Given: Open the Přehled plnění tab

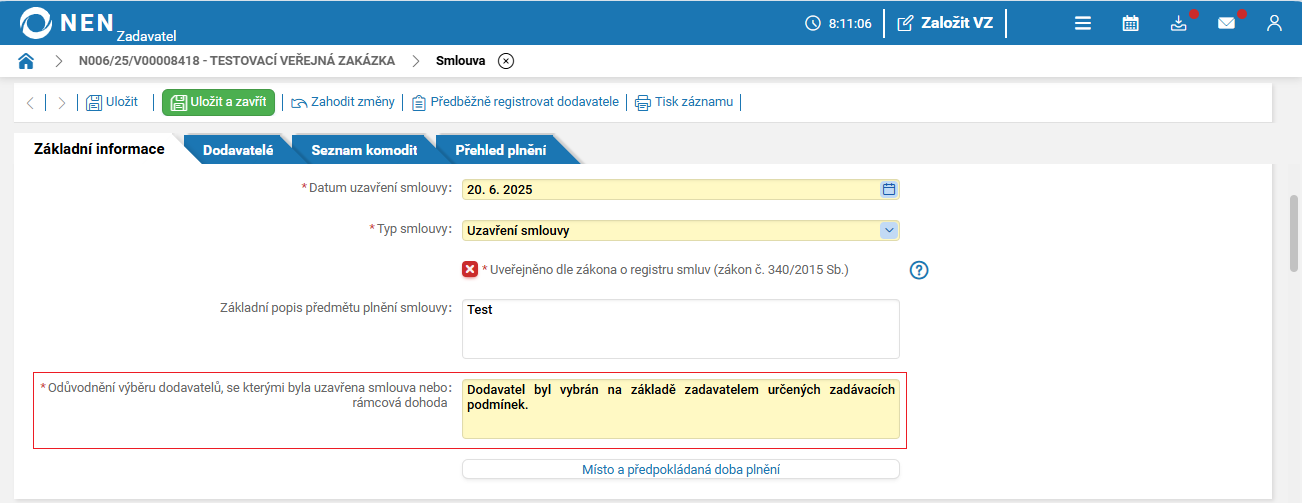Looking at the screenshot, I should 500,150.
